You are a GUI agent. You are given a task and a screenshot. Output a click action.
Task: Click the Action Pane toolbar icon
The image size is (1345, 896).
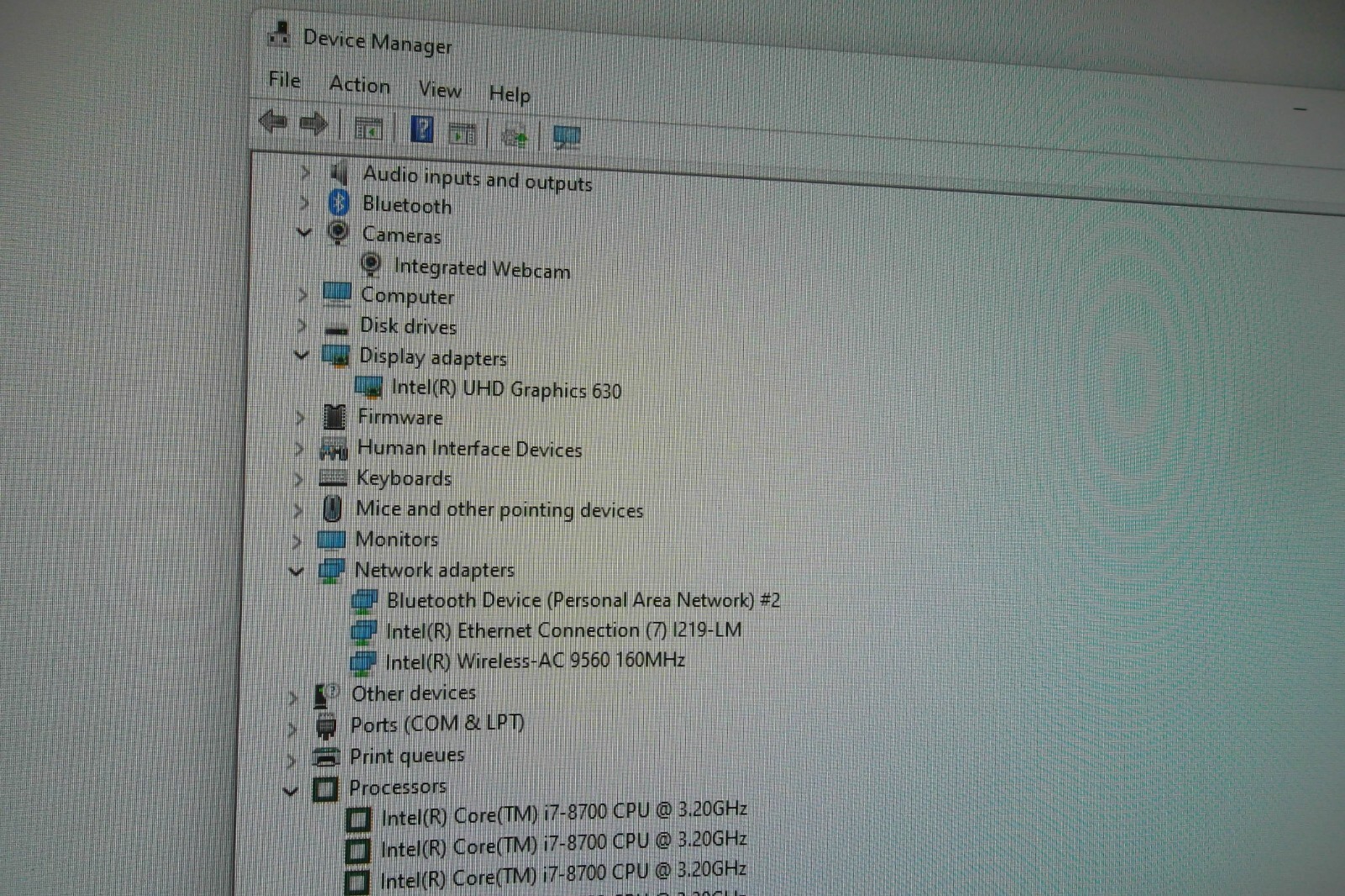462,134
